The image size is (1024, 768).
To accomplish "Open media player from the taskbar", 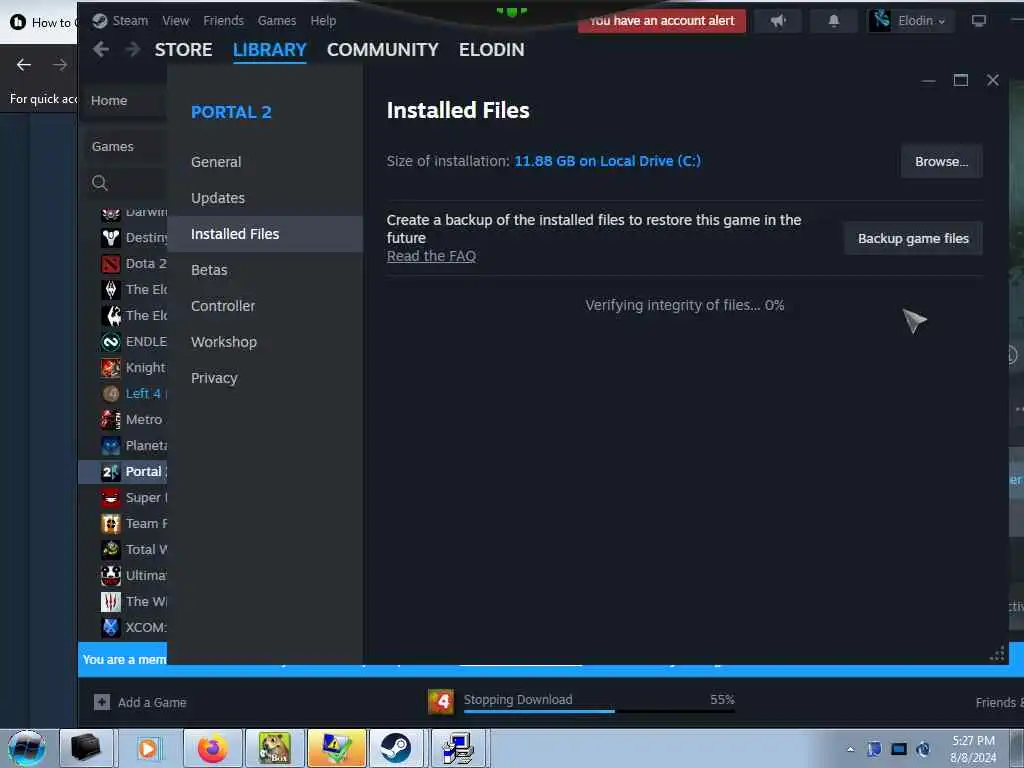I will (148, 748).
